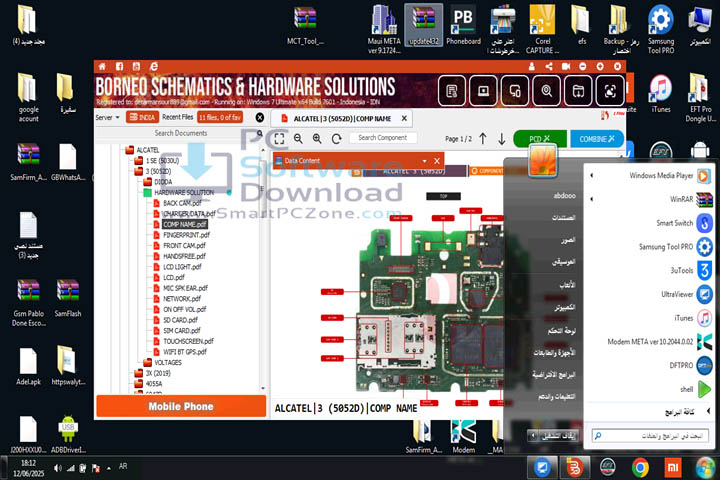Open the YouTube icon in Borneo top bar
This screenshot has width=720, height=480.
(136, 67)
